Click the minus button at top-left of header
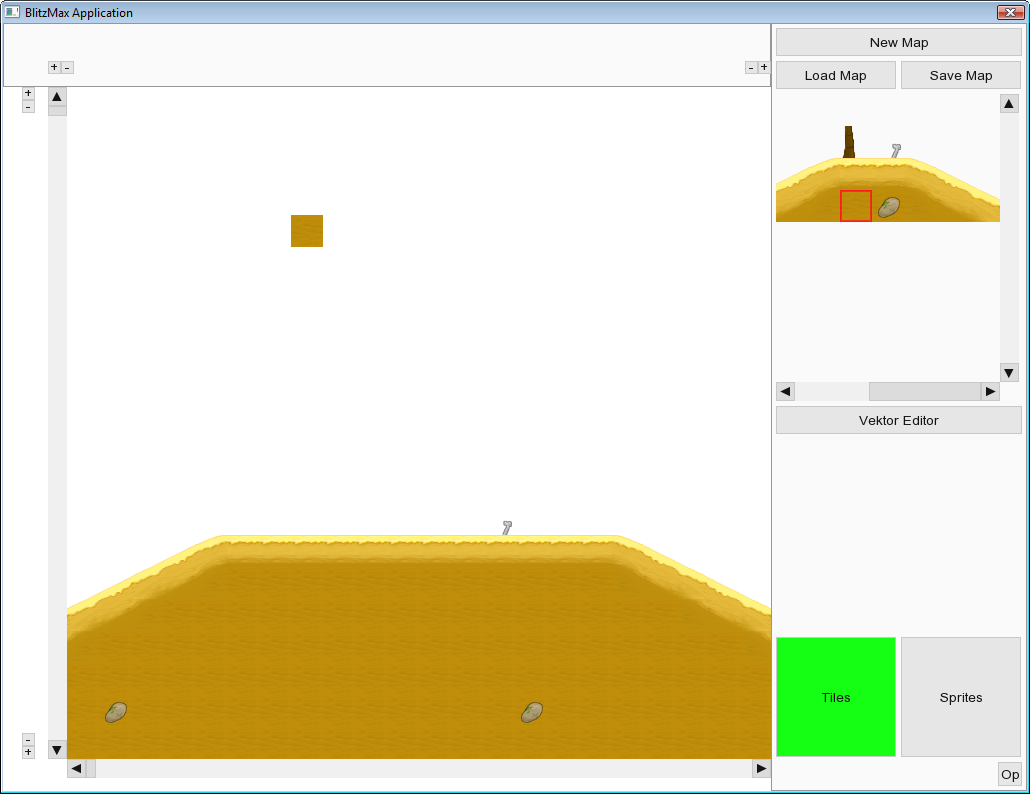Image resolution: width=1030 pixels, height=794 pixels. click(x=67, y=67)
